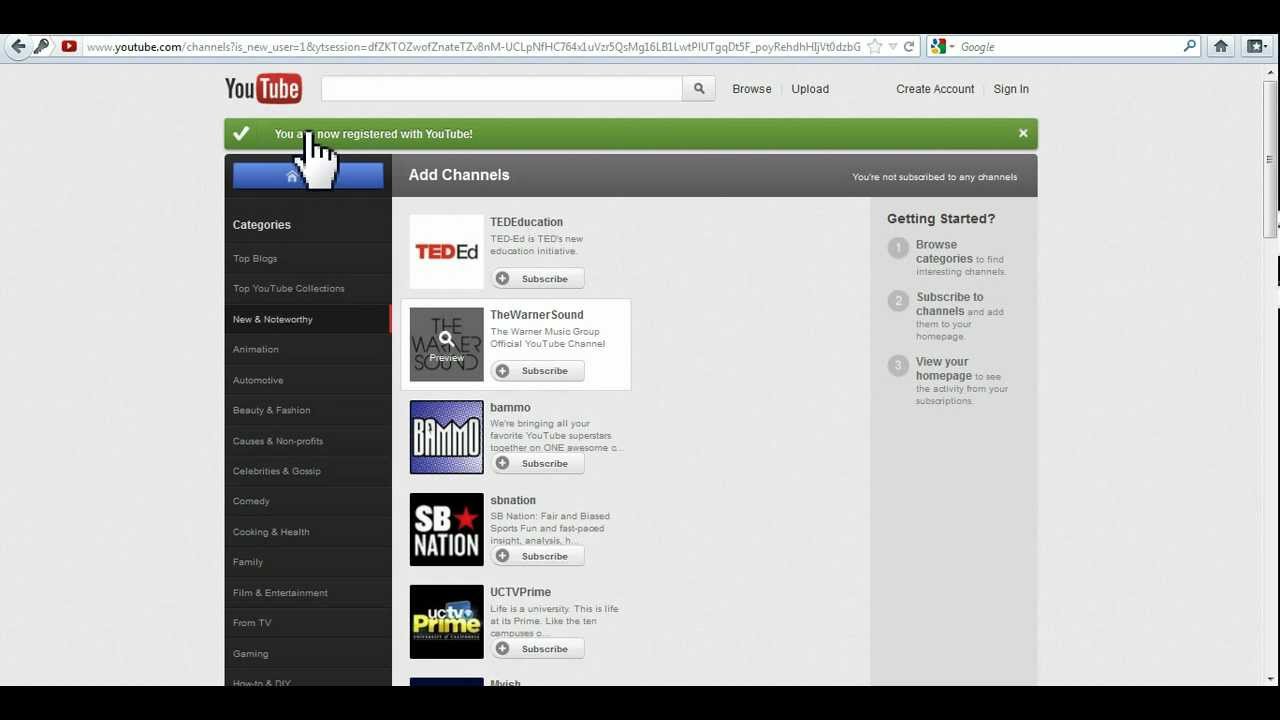Click the YouTube search button
The width and height of the screenshot is (1280, 720).
(699, 89)
